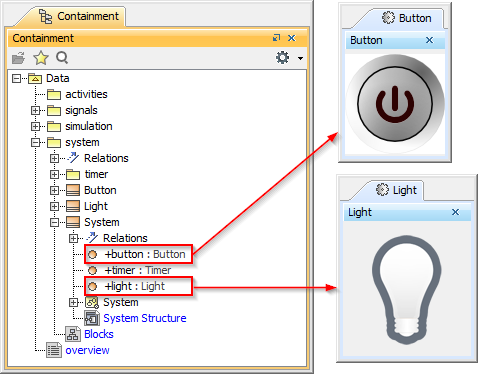The image size is (482, 377).
Task: Close the Containment panel
Action: pyautogui.click(x=292, y=38)
